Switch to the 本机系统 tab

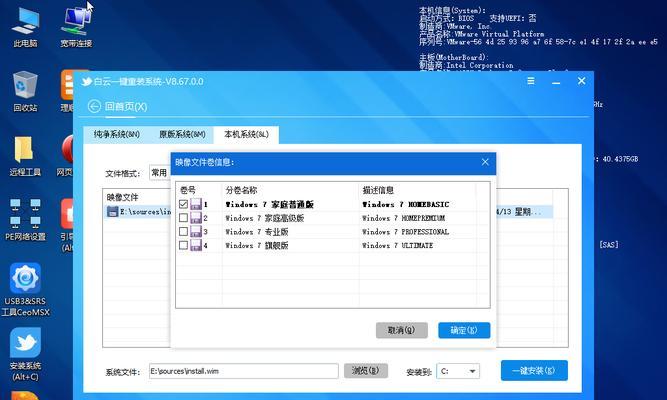(x=246, y=134)
